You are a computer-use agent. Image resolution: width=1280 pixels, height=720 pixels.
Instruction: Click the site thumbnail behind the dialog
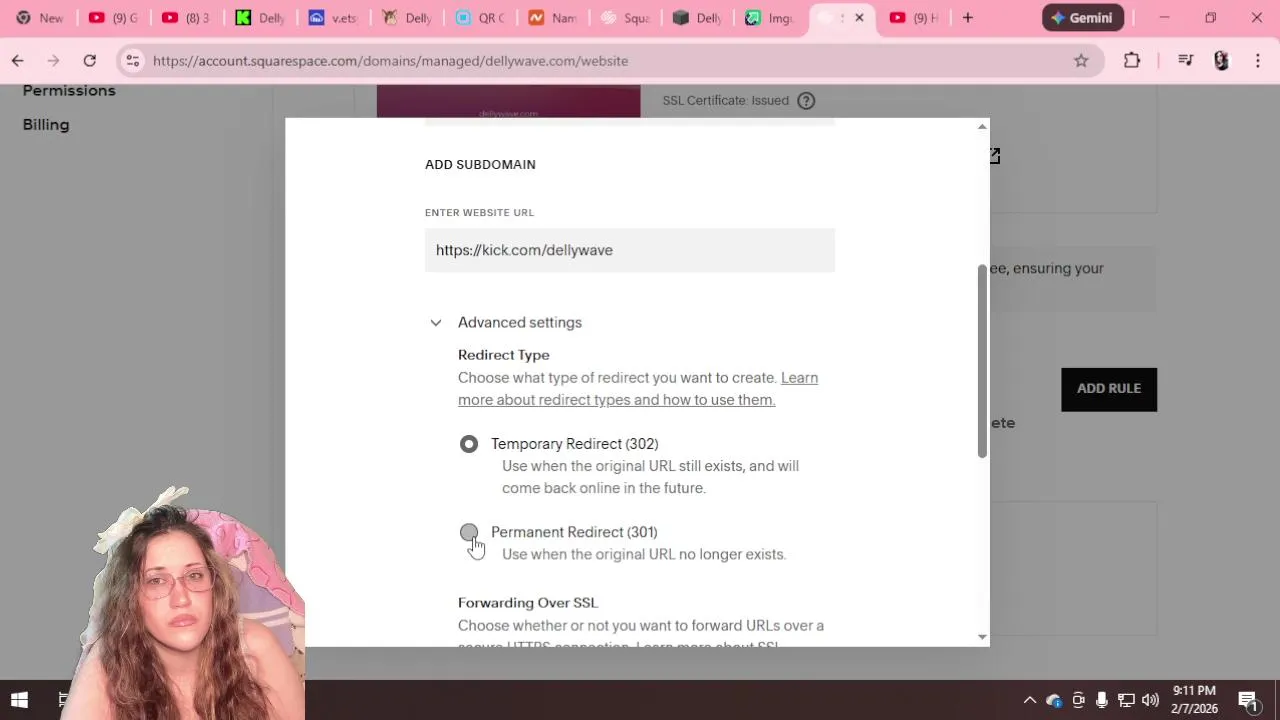(508, 101)
